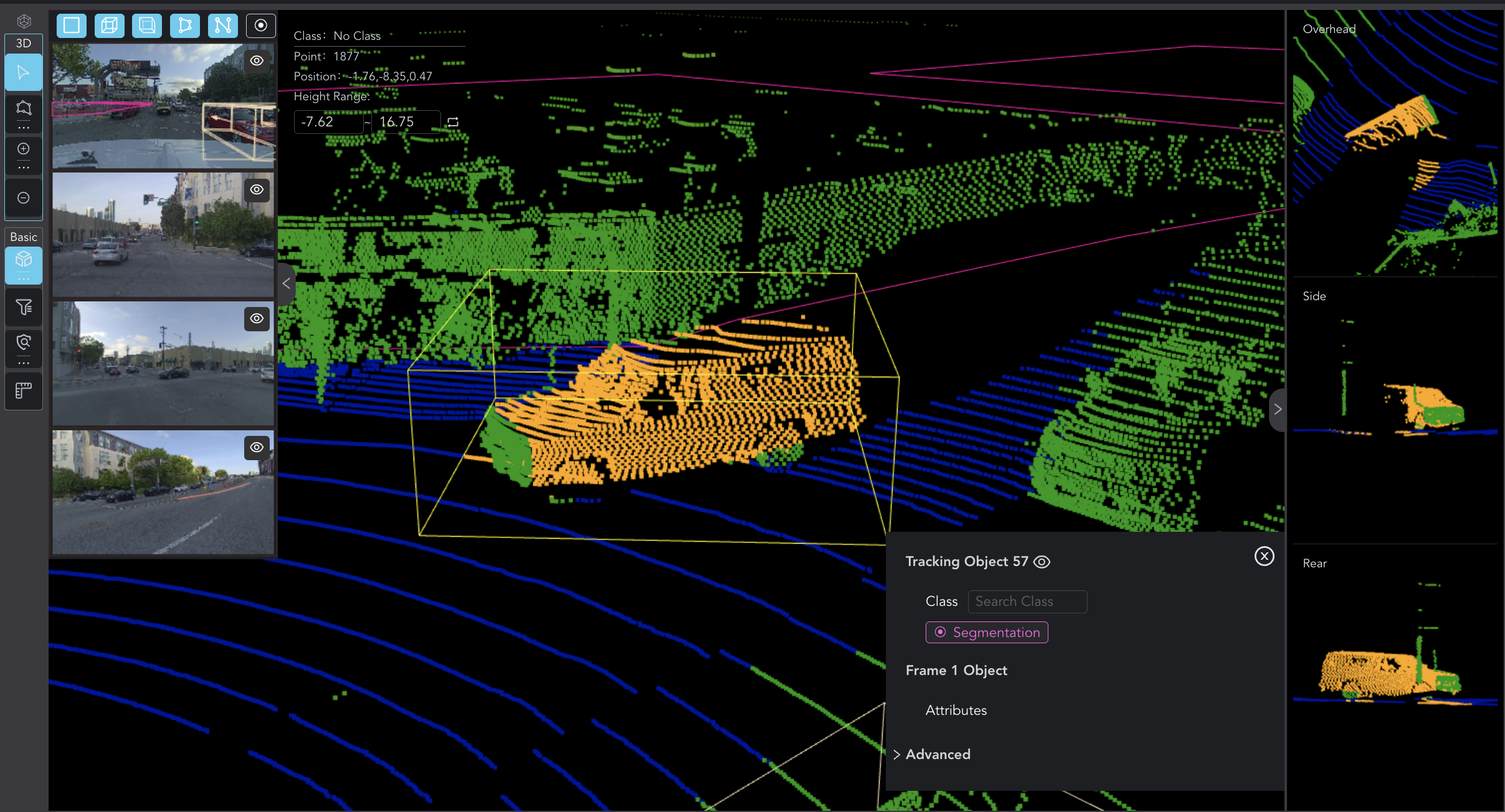Click the Attributes label
The width and height of the screenshot is (1505, 812).
click(x=956, y=710)
